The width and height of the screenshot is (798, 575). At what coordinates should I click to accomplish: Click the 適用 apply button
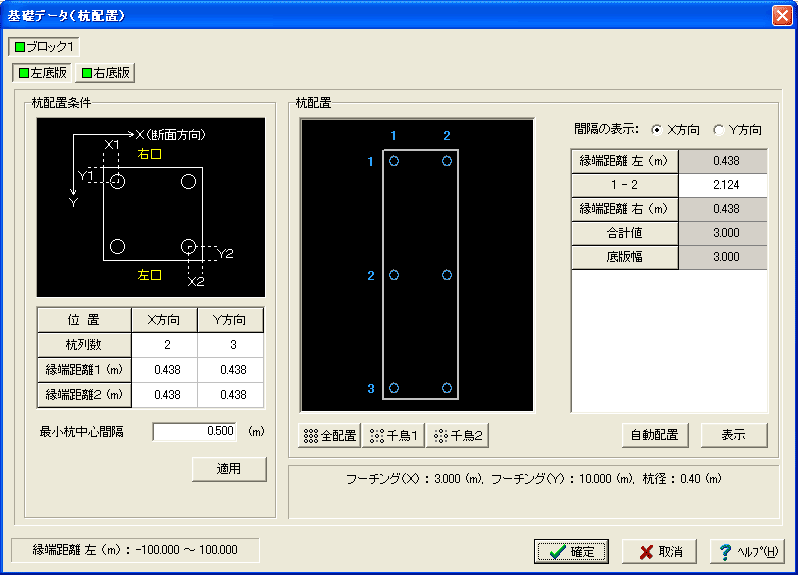point(229,469)
